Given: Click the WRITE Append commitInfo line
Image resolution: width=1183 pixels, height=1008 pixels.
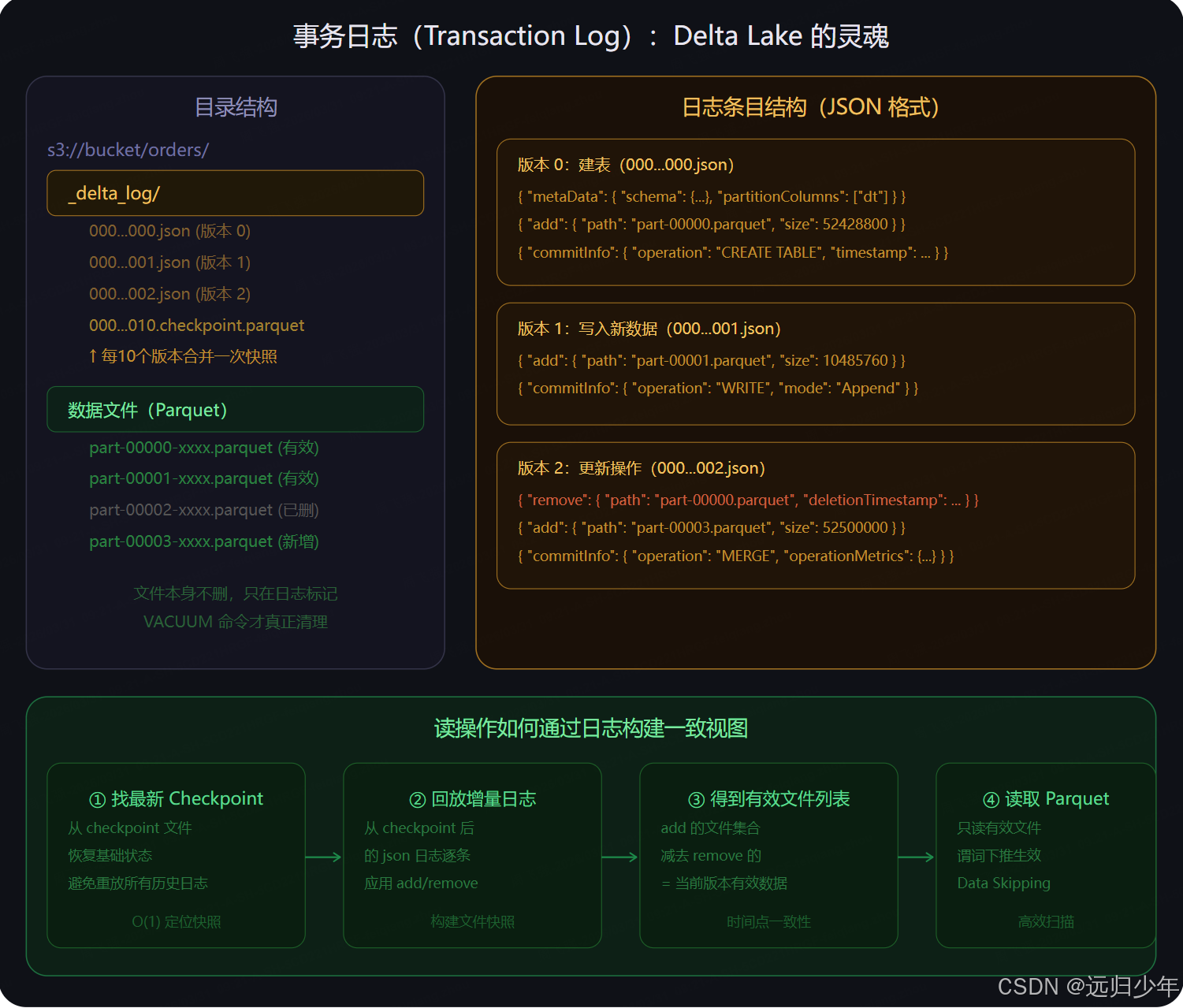Looking at the screenshot, I should click(x=718, y=389).
